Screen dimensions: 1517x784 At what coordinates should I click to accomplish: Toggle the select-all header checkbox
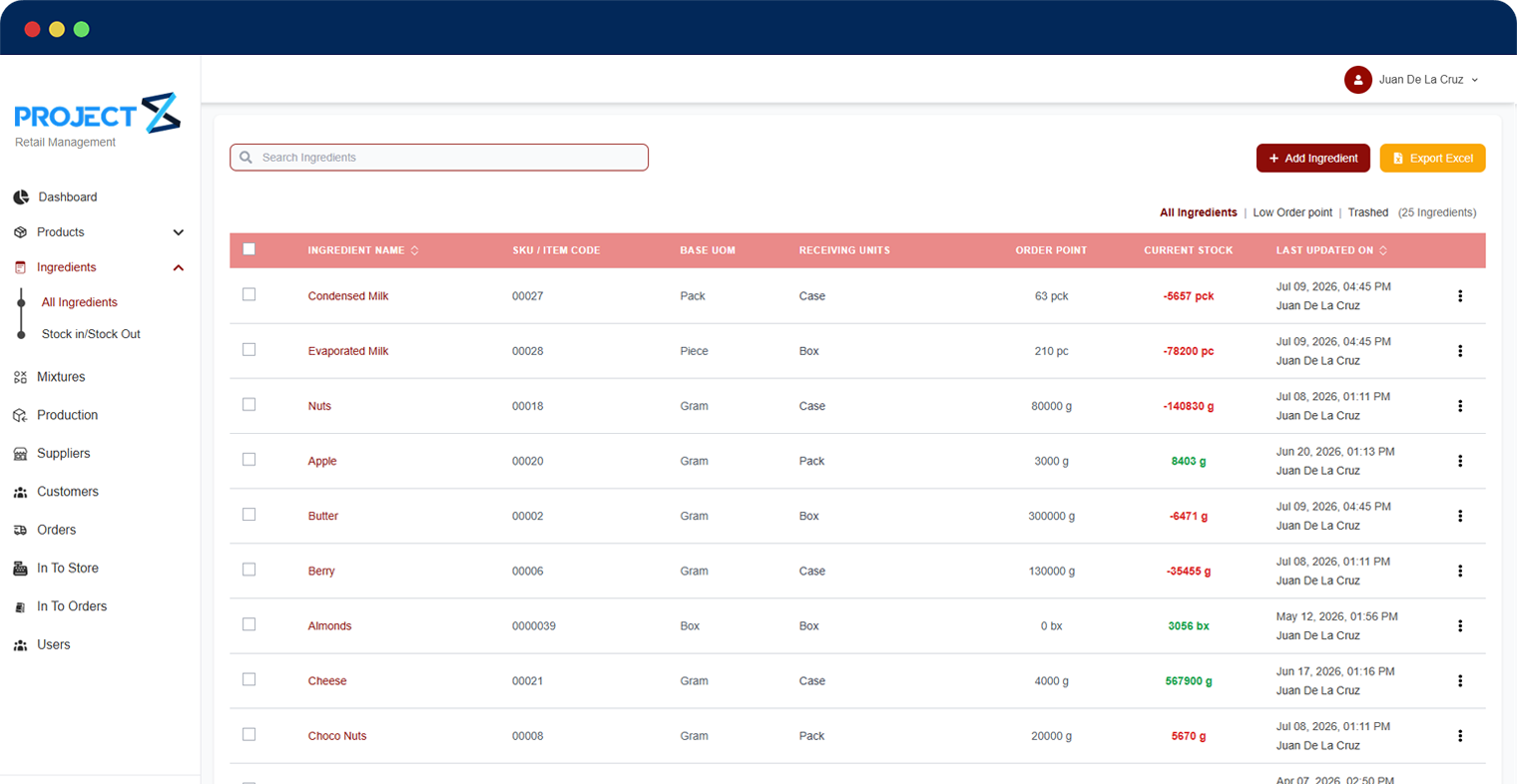point(249,249)
